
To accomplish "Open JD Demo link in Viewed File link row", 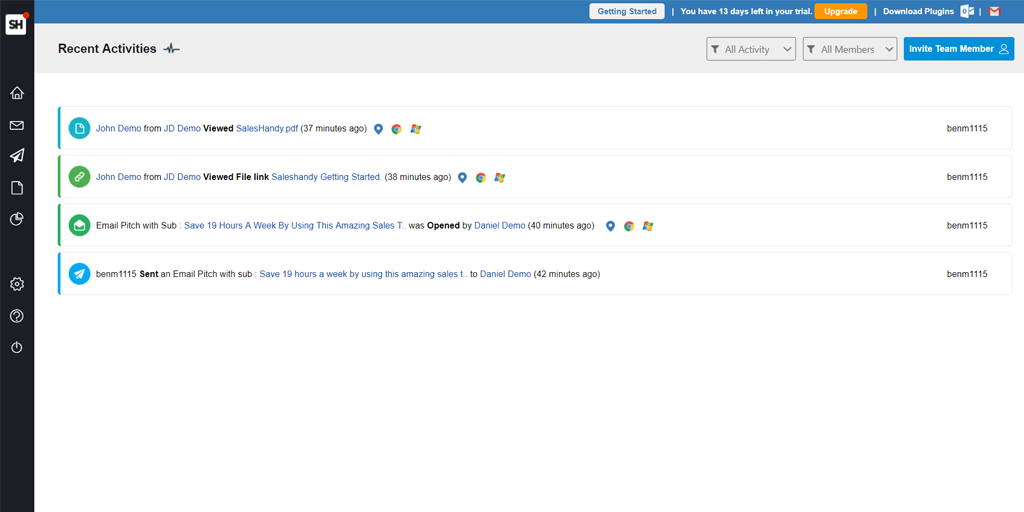I will (182, 177).
